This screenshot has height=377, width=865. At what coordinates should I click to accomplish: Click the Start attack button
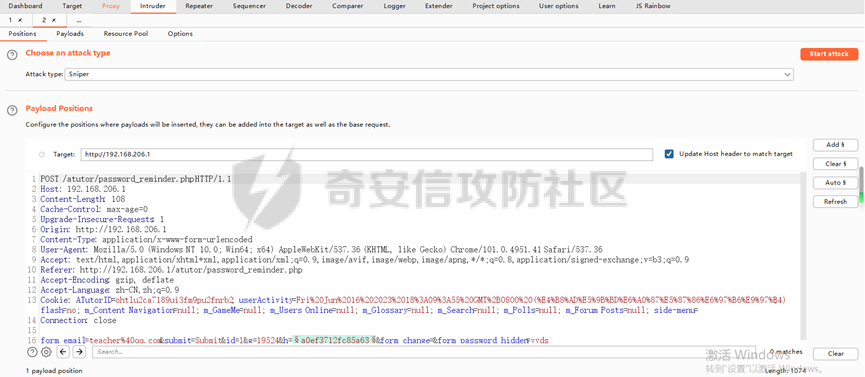coord(829,54)
